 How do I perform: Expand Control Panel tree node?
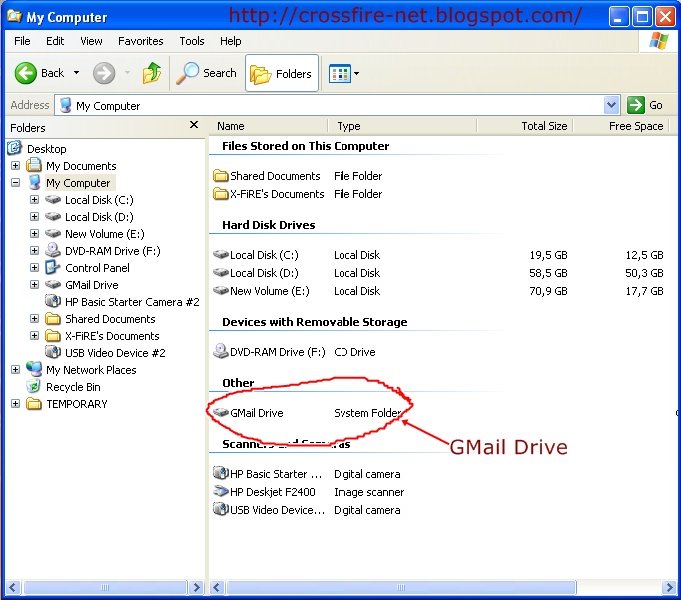pyautogui.click(x=34, y=267)
